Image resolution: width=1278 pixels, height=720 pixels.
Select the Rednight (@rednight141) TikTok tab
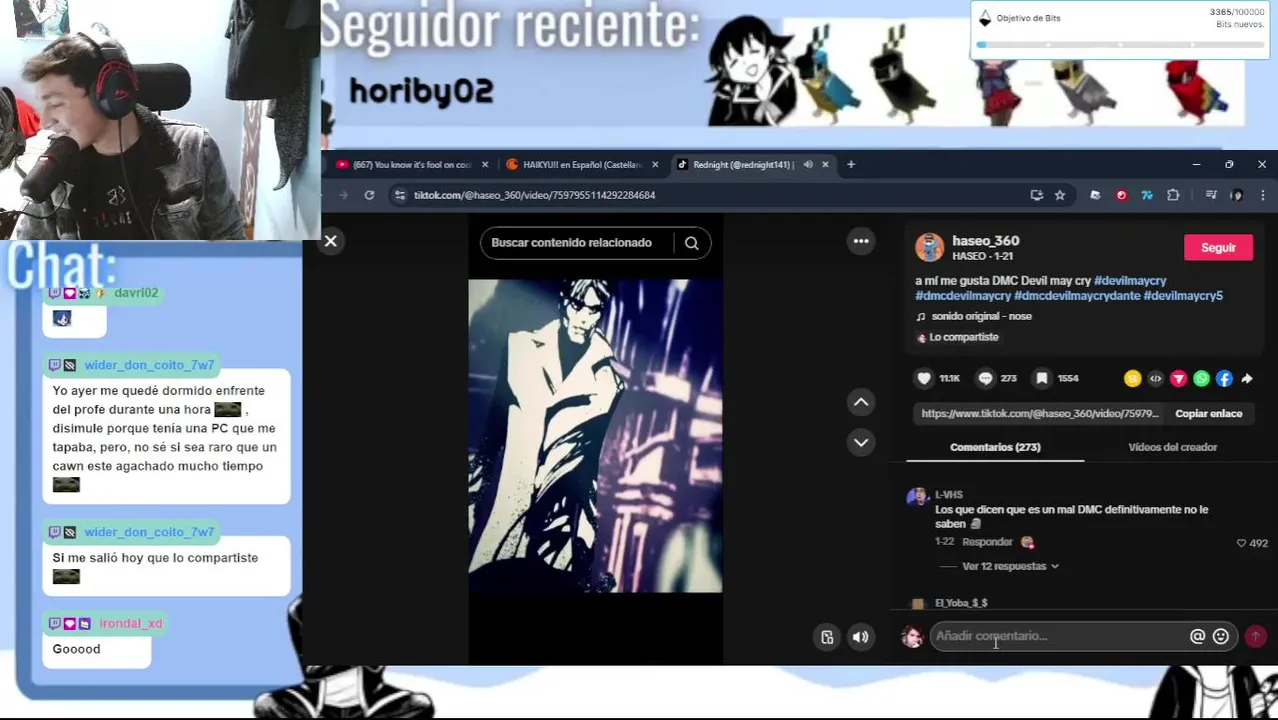[x=742, y=165]
